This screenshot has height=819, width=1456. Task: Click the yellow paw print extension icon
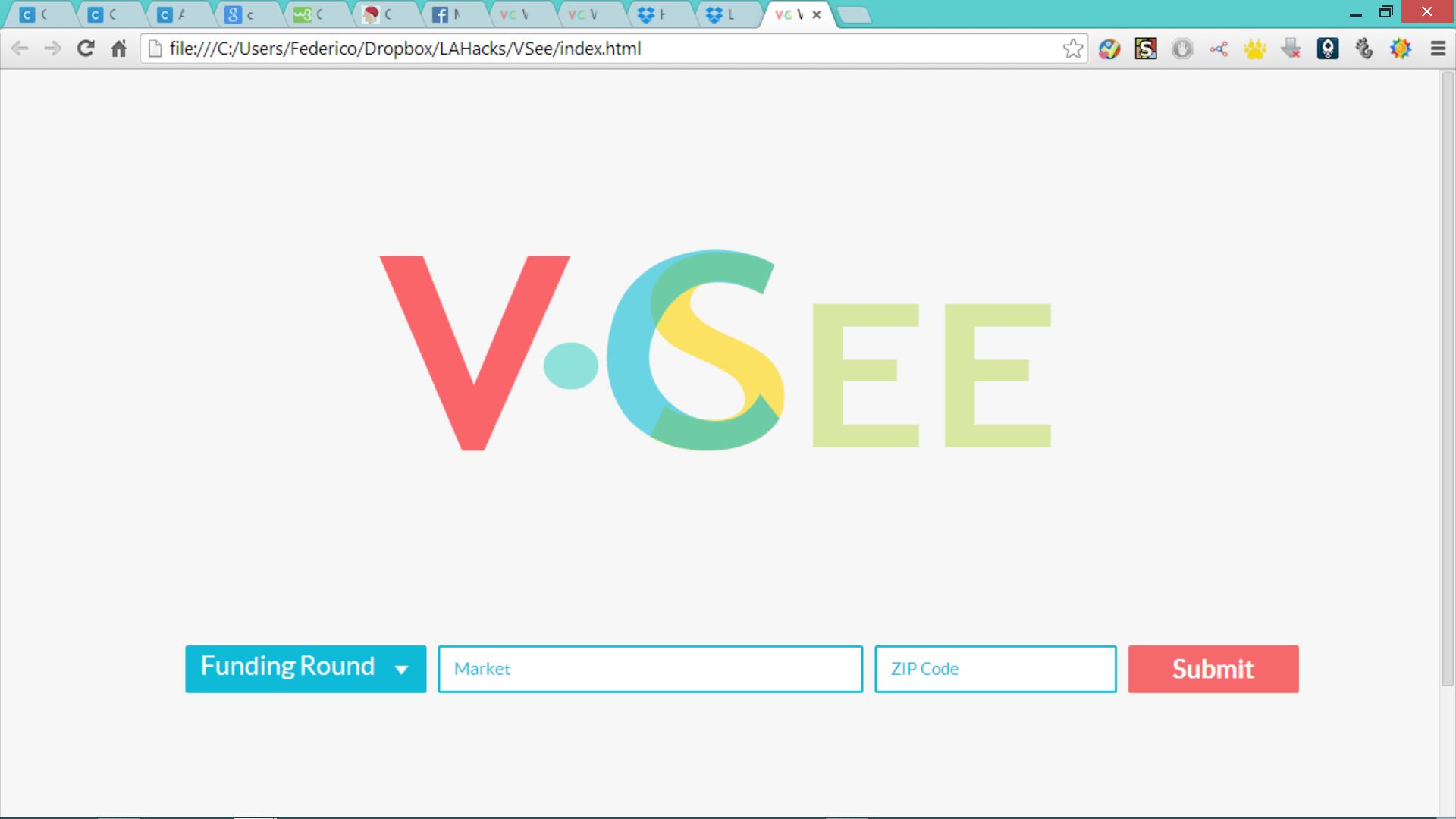1255,49
